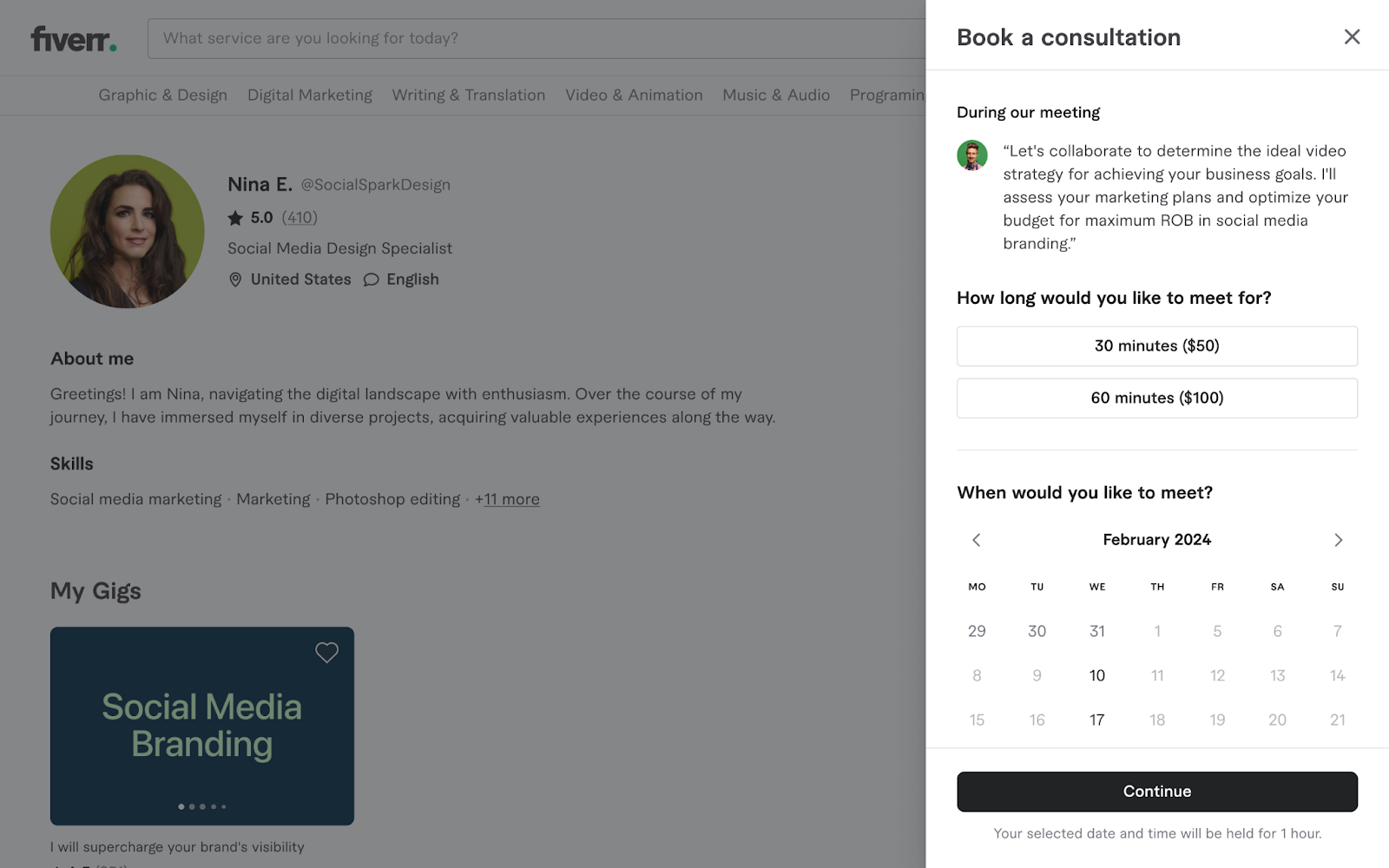Click Photoshop editing skill

[392, 500]
